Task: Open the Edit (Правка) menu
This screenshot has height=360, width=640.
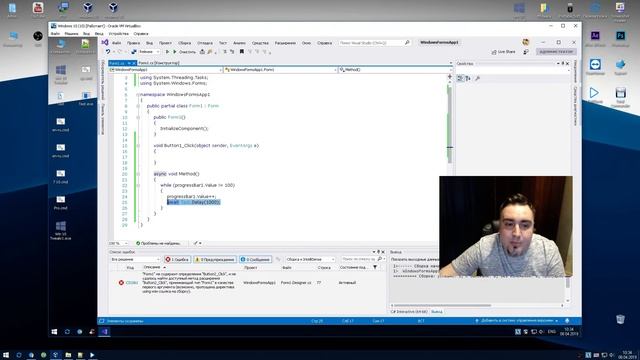Action: (133, 43)
